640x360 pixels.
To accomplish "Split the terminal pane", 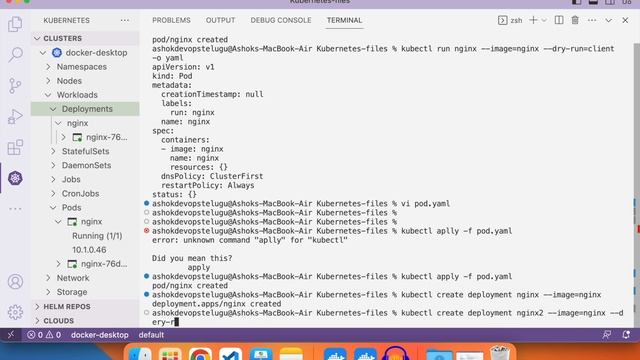I will (x=559, y=20).
